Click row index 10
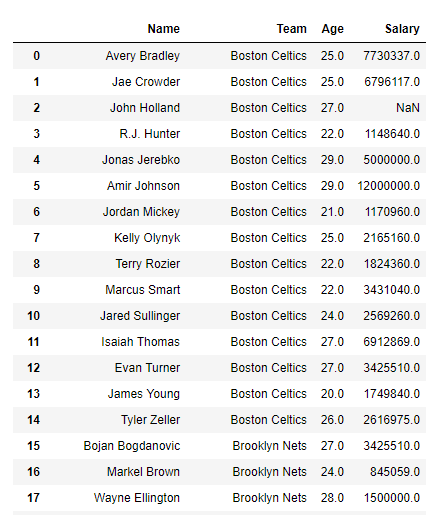 (x=33, y=316)
